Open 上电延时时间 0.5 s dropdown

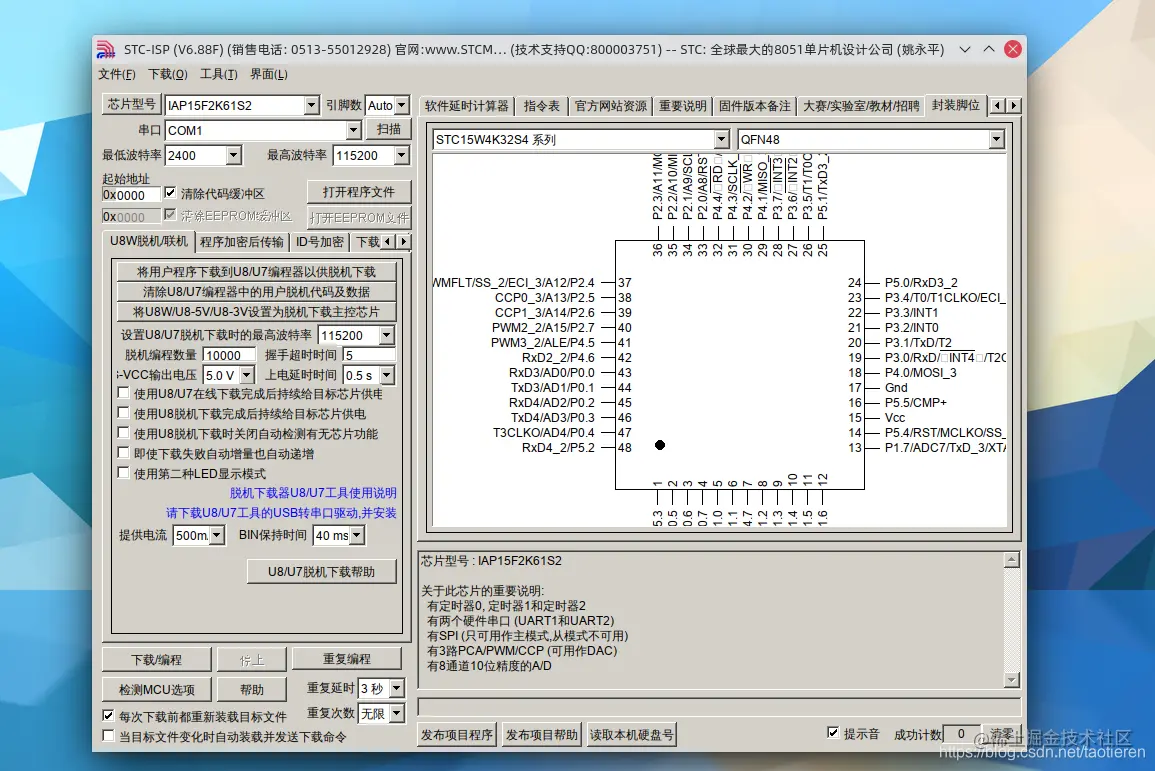[387, 375]
